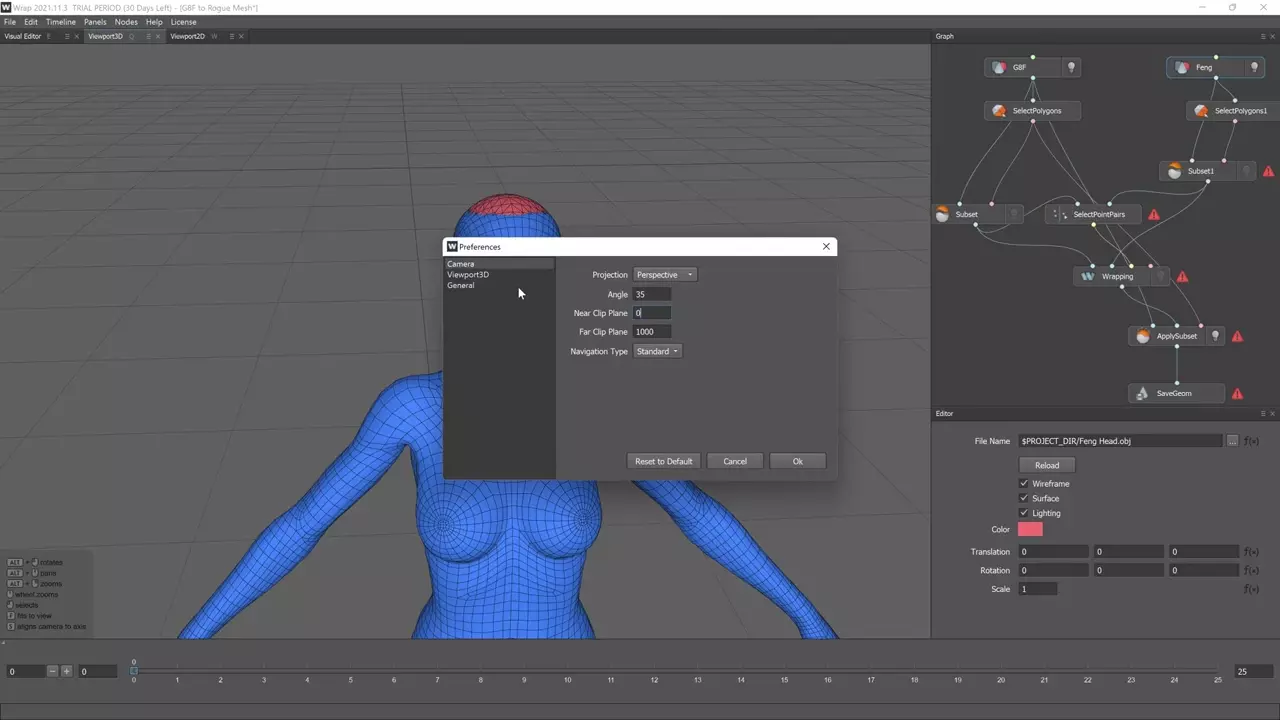Open the Nodes menu
1280x720 pixels.
(x=126, y=22)
